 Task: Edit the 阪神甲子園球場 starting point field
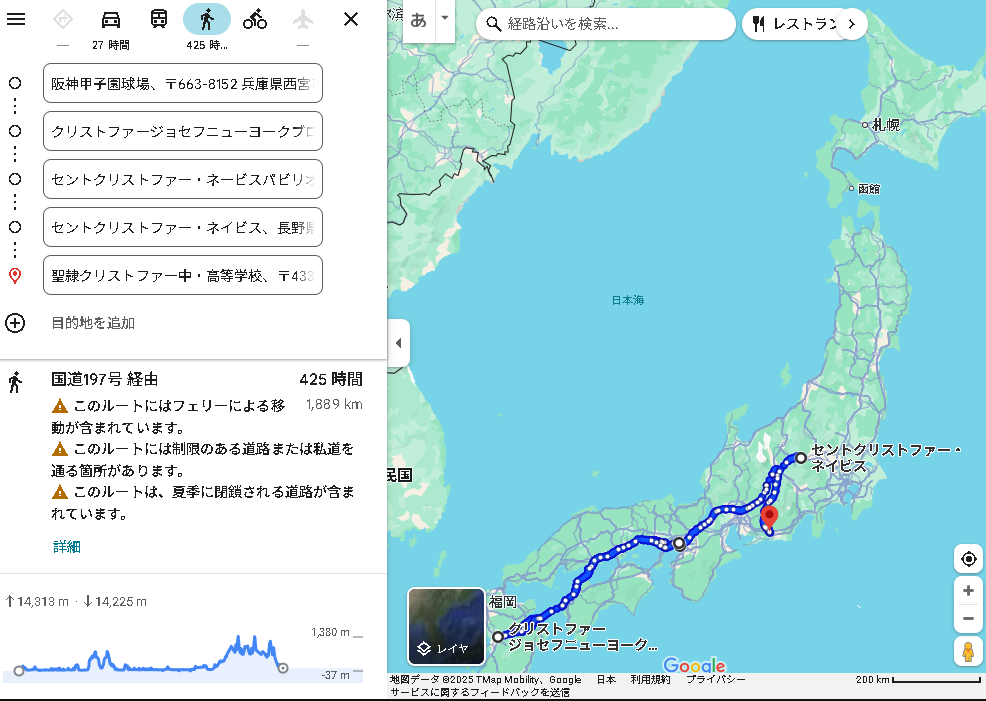coord(183,83)
